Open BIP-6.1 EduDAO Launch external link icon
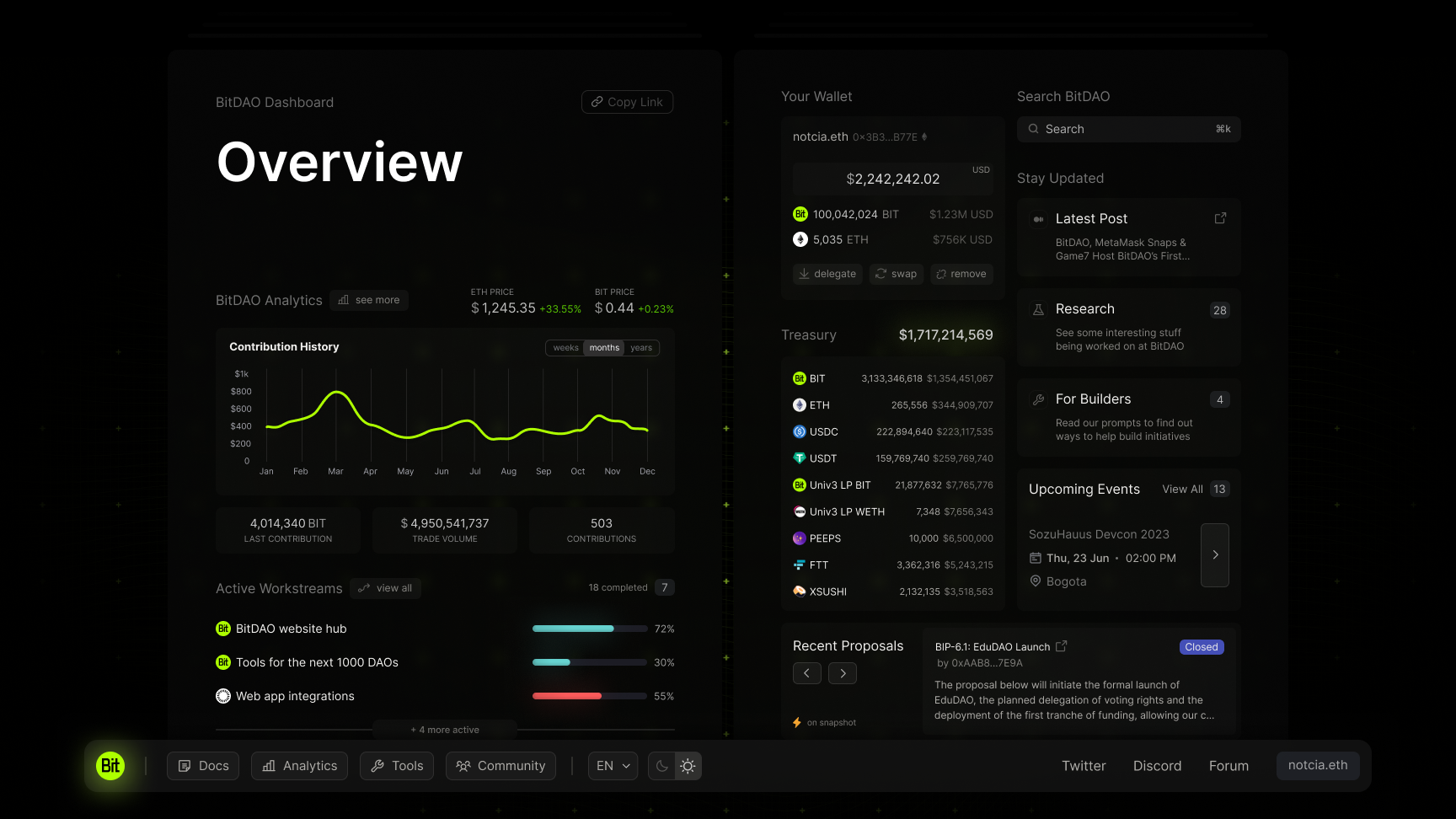The image size is (1456, 819). [1062, 646]
